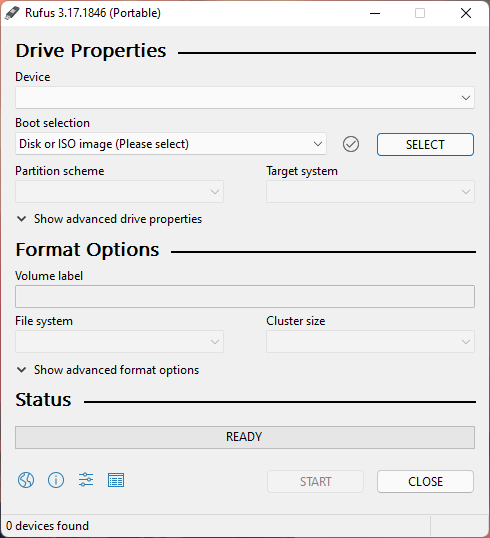Minimize the Rufus window
490x538 pixels.
coord(375,13)
